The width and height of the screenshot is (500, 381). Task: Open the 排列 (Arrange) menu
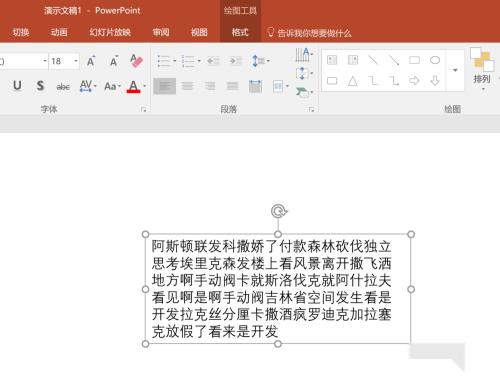coord(482,70)
